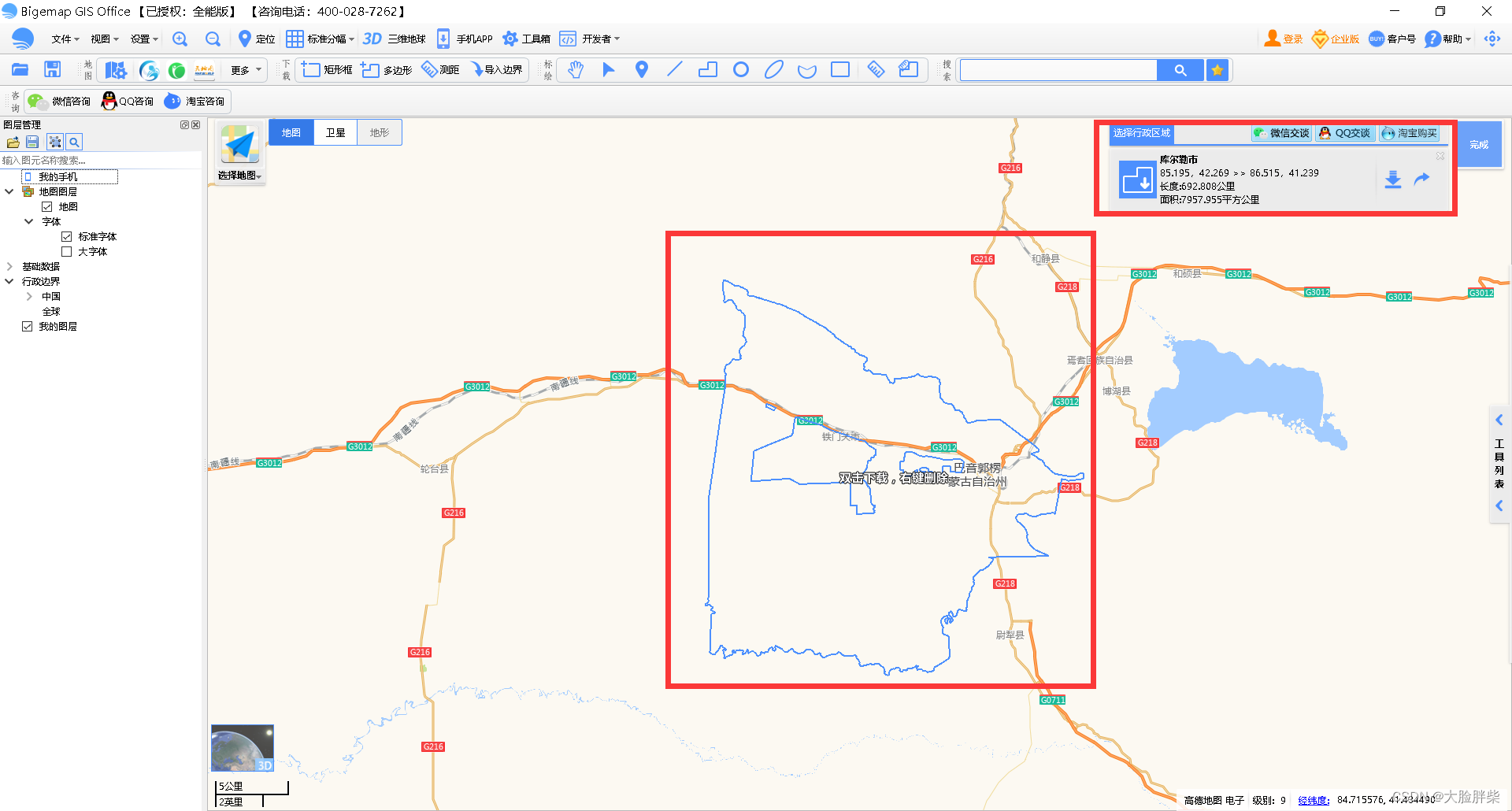Click the search magnifier button
1512x811 pixels.
click(1180, 70)
